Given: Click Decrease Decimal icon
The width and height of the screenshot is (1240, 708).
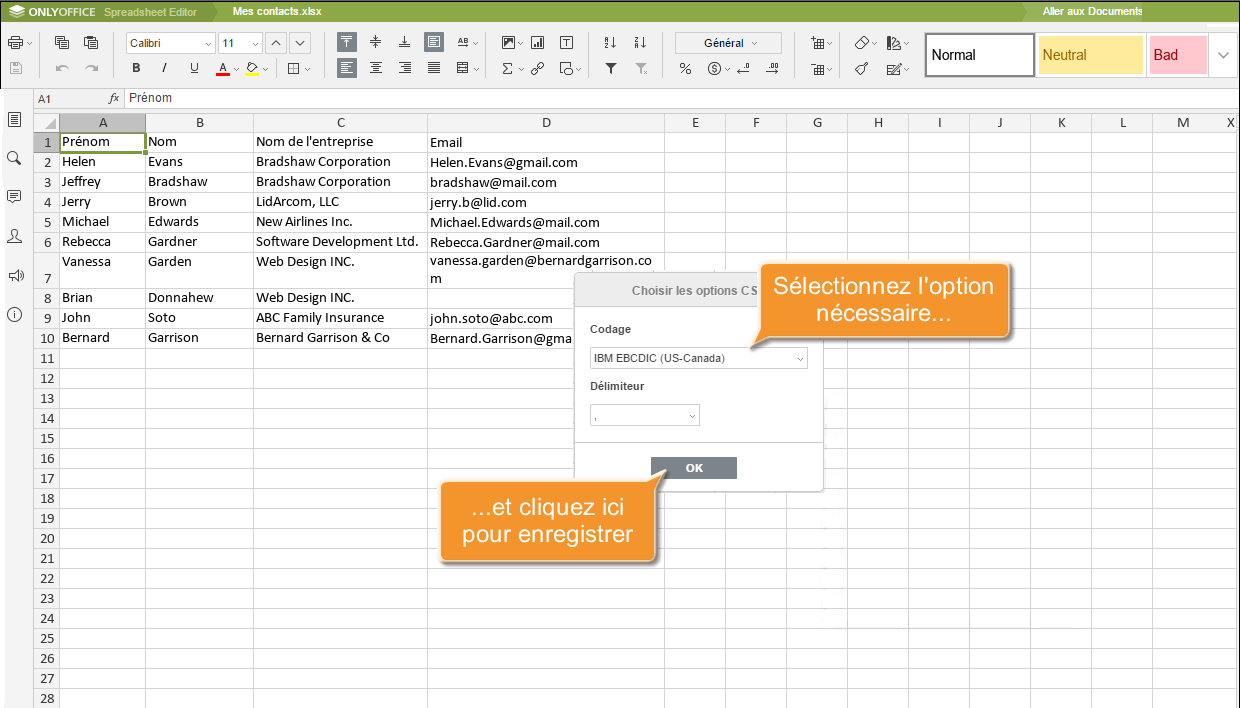Looking at the screenshot, I should [745, 69].
